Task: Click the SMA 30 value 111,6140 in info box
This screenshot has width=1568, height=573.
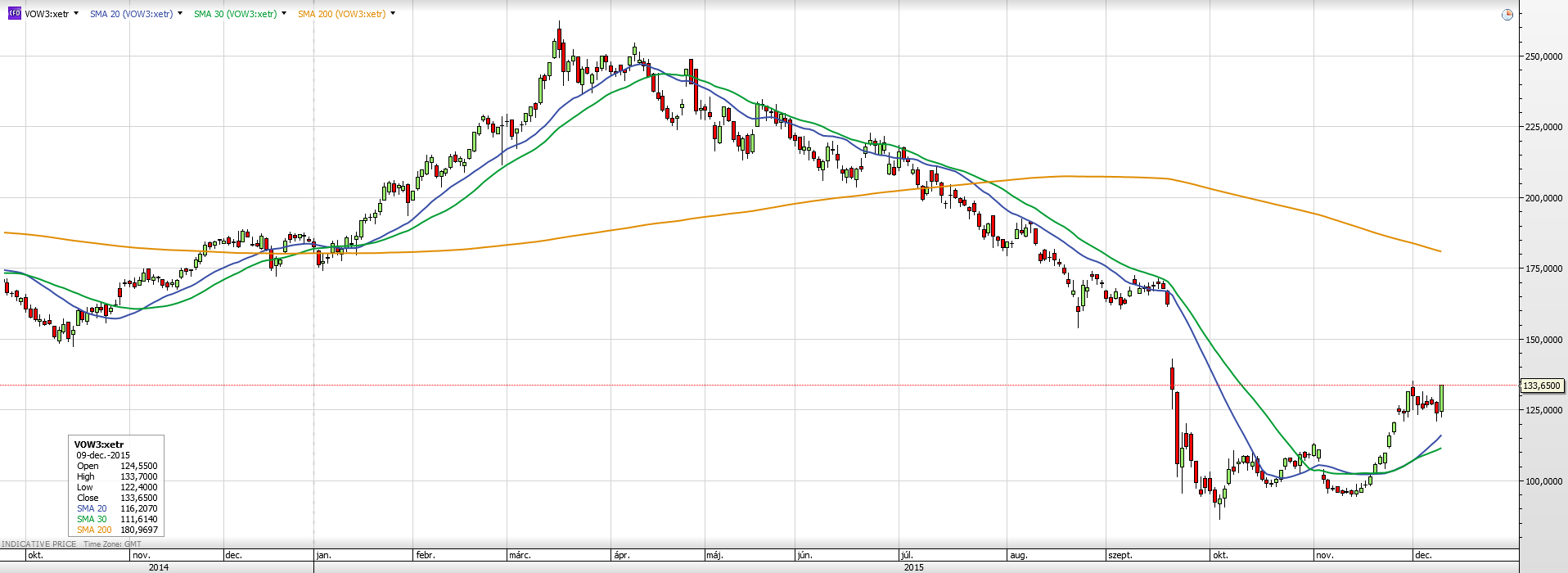Action: [138, 519]
